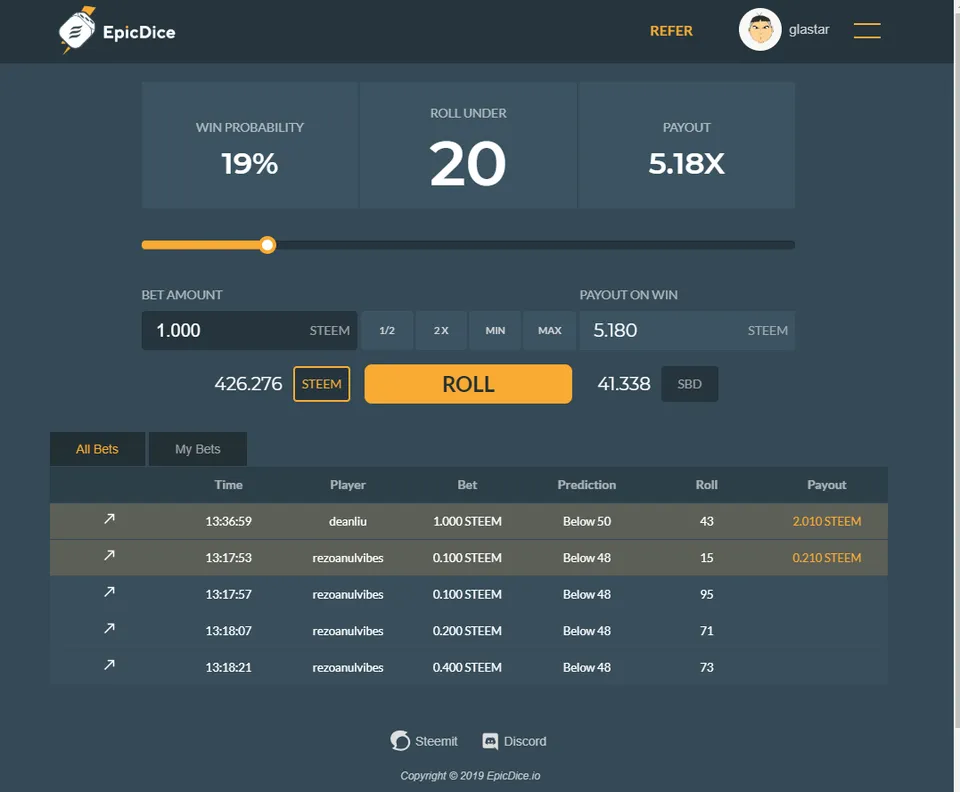Click the time 13:18:07 cell
The width and height of the screenshot is (960, 792).
click(x=228, y=630)
